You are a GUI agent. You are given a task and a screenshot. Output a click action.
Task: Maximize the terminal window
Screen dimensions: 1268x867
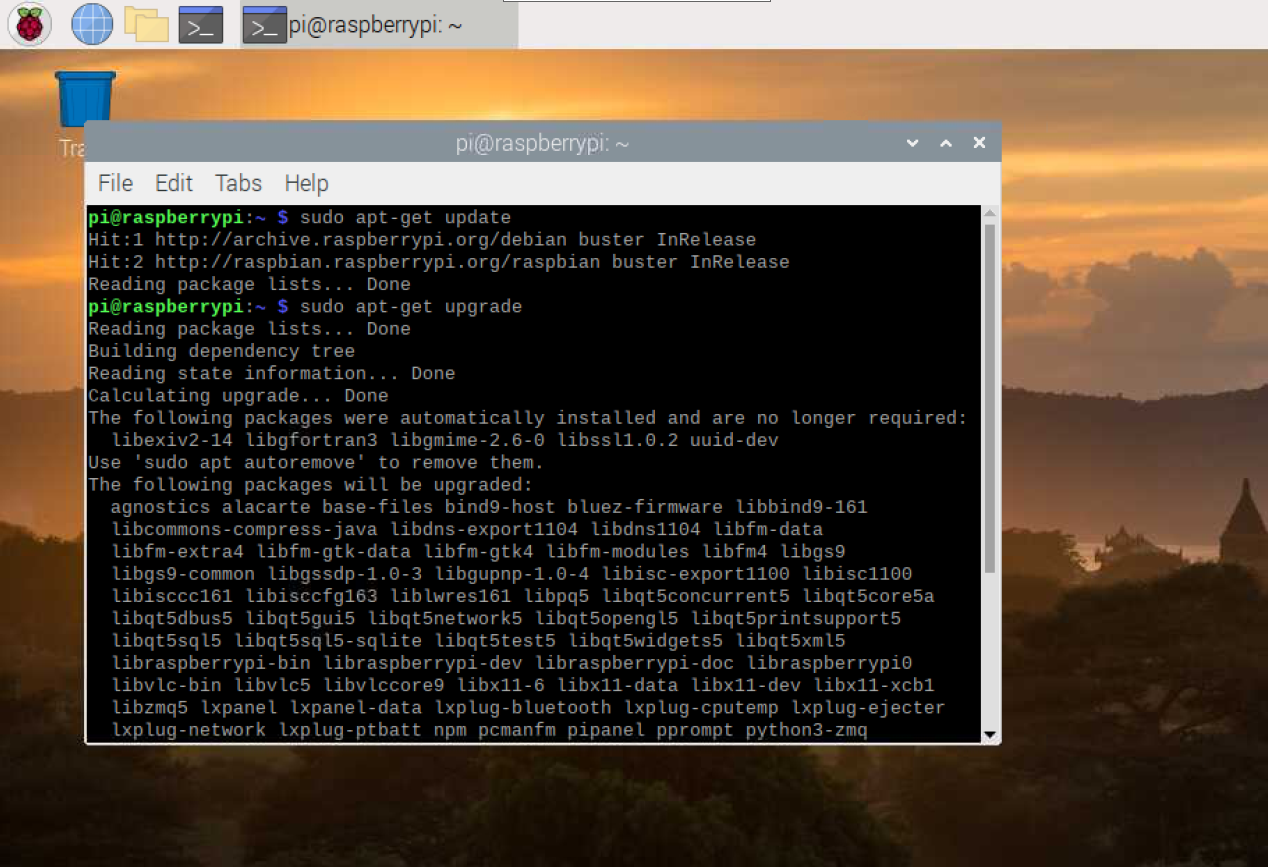pyautogui.click(x=946, y=143)
